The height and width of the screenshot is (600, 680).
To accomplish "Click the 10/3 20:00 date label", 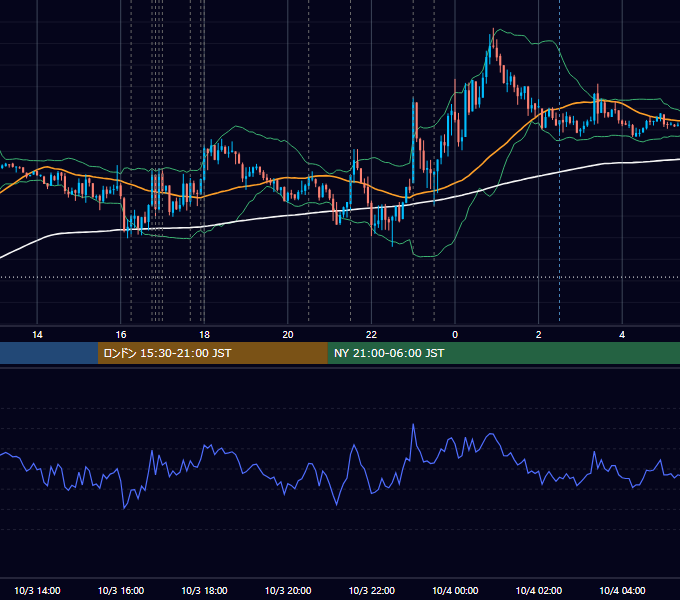I will [x=288, y=590].
